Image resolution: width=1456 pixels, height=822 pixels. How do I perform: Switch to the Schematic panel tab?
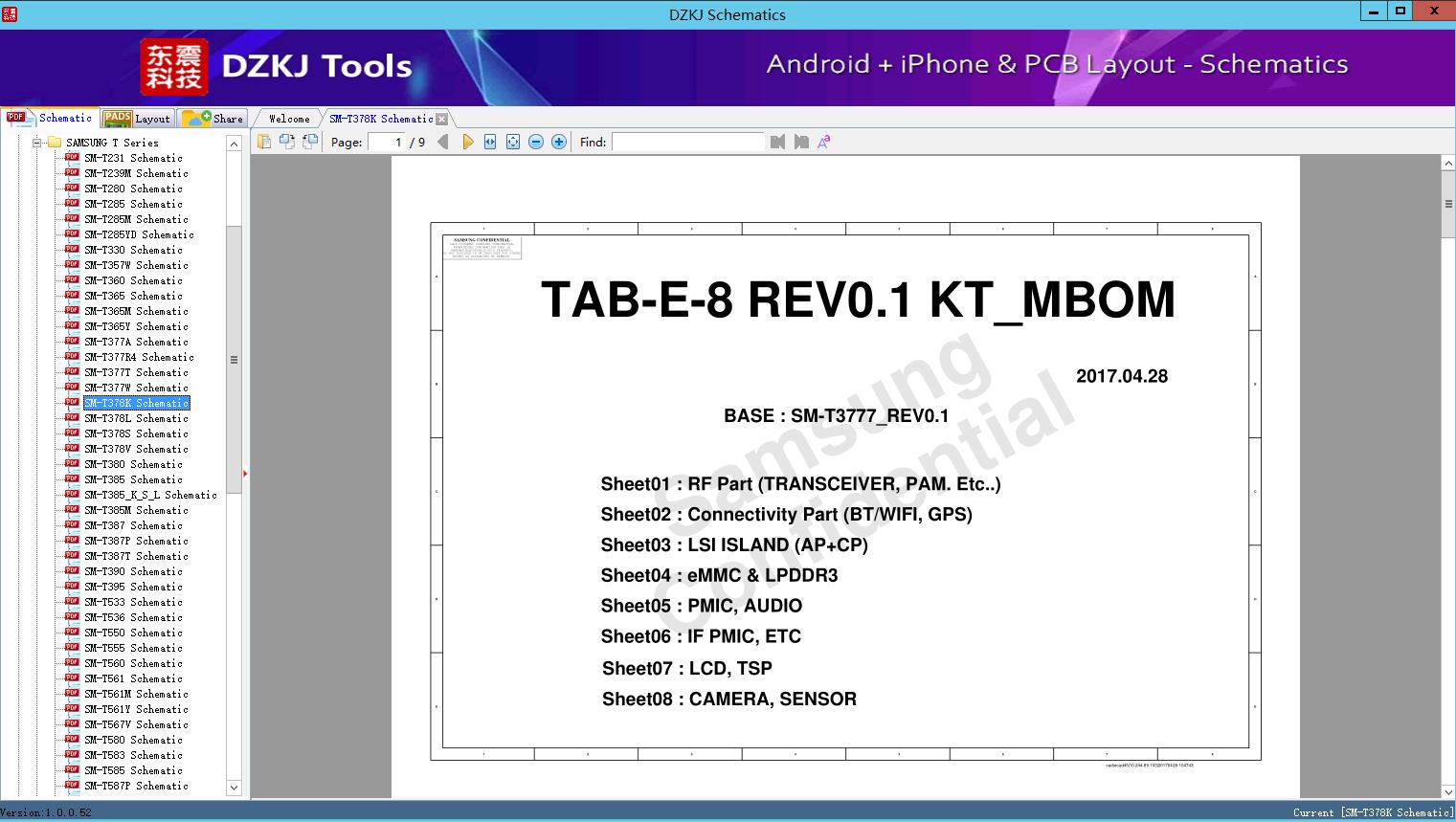[50, 118]
